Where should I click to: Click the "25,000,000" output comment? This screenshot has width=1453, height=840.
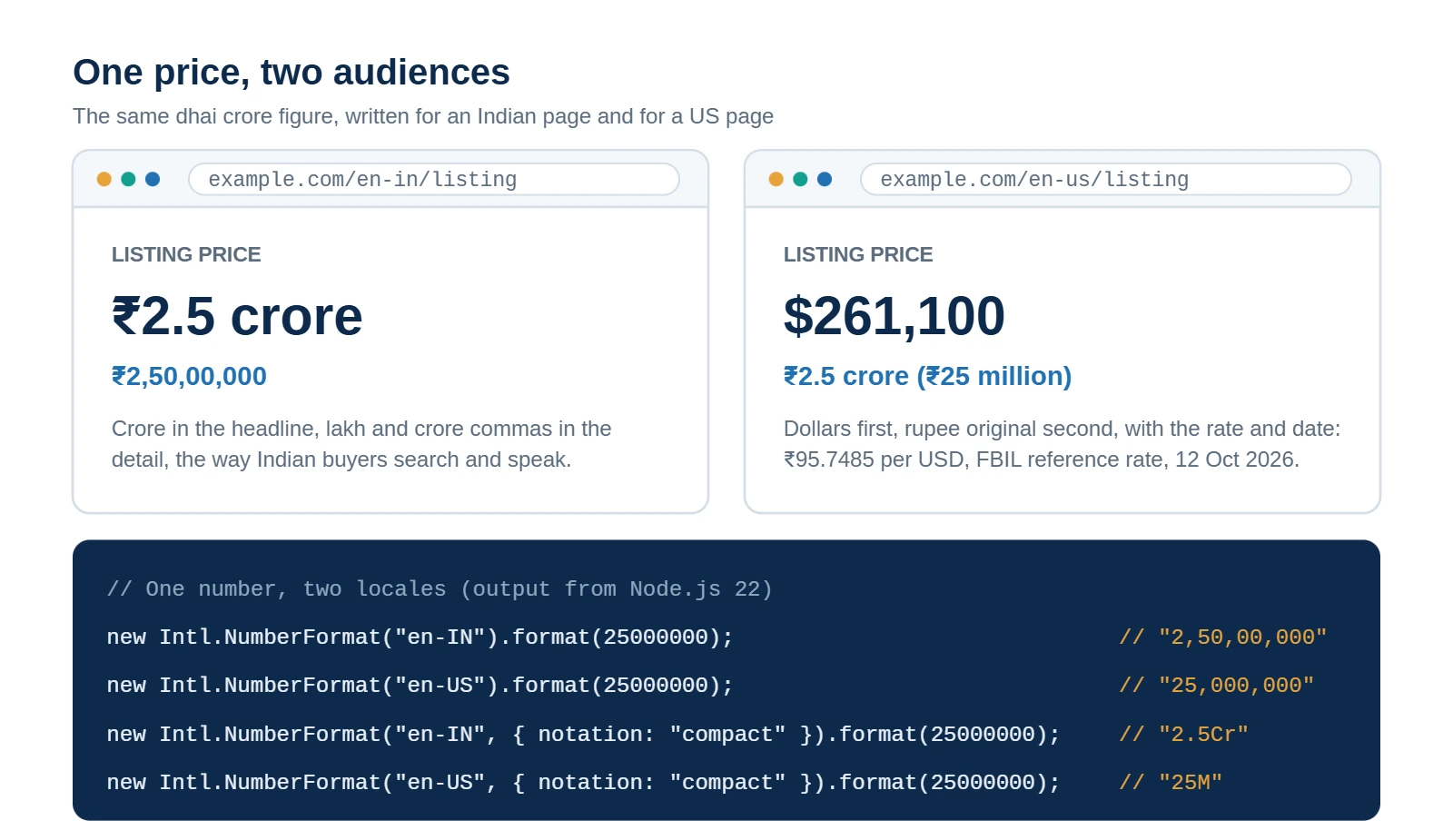[x=1217, y=685]
